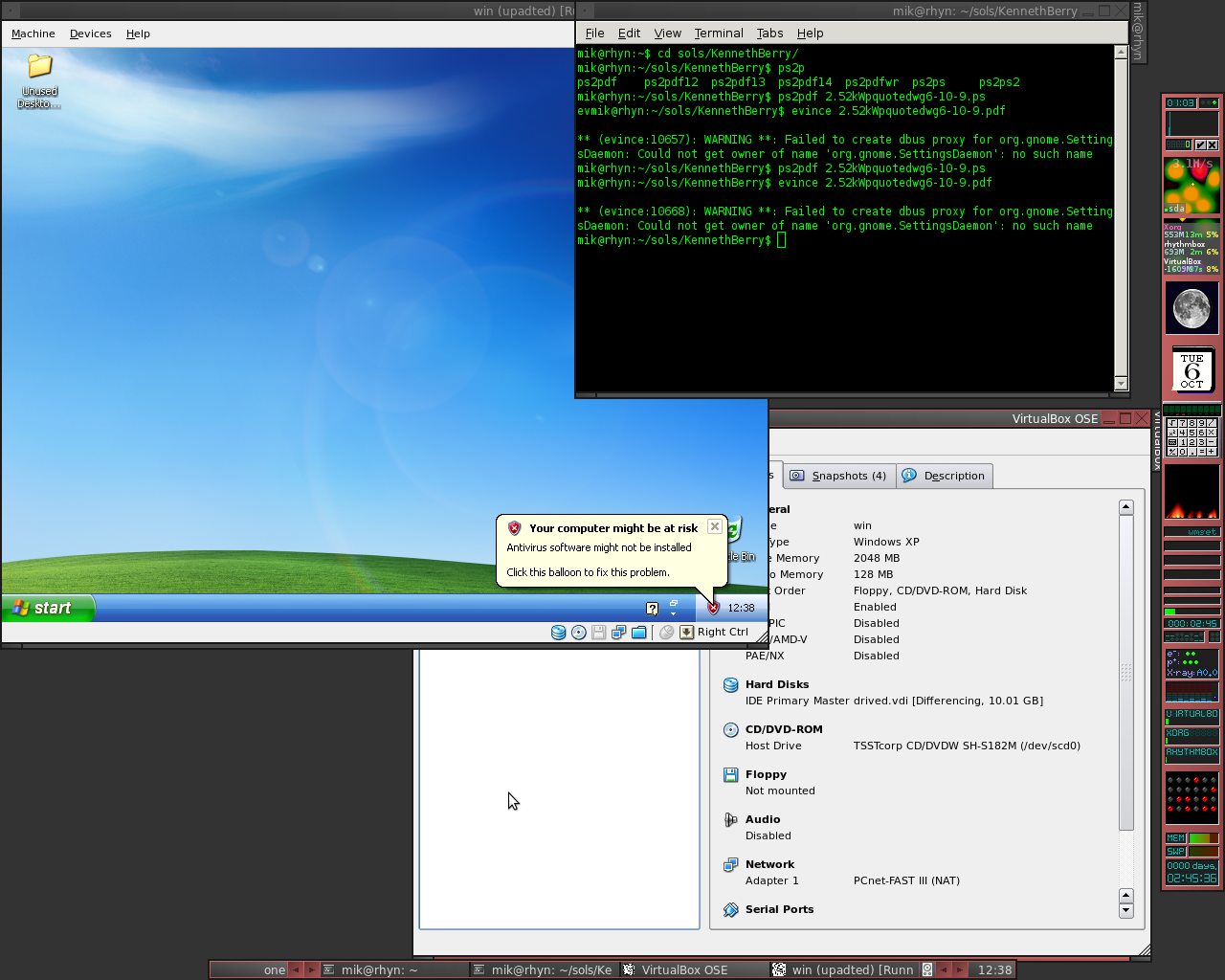Click the Audio section speaker icon
The image size is (1225, 980).
730,820
